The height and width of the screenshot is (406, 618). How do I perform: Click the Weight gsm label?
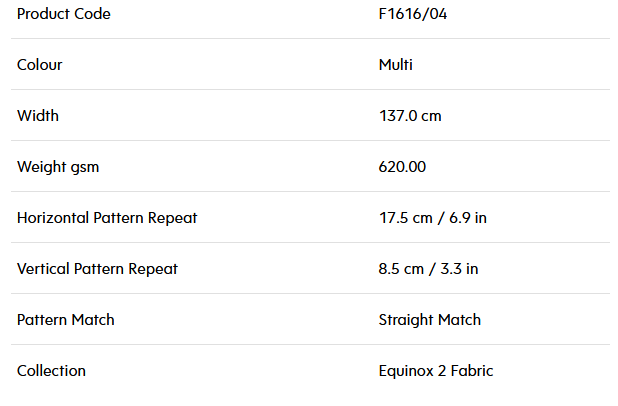pyautogui.click(x=58, y=167)
